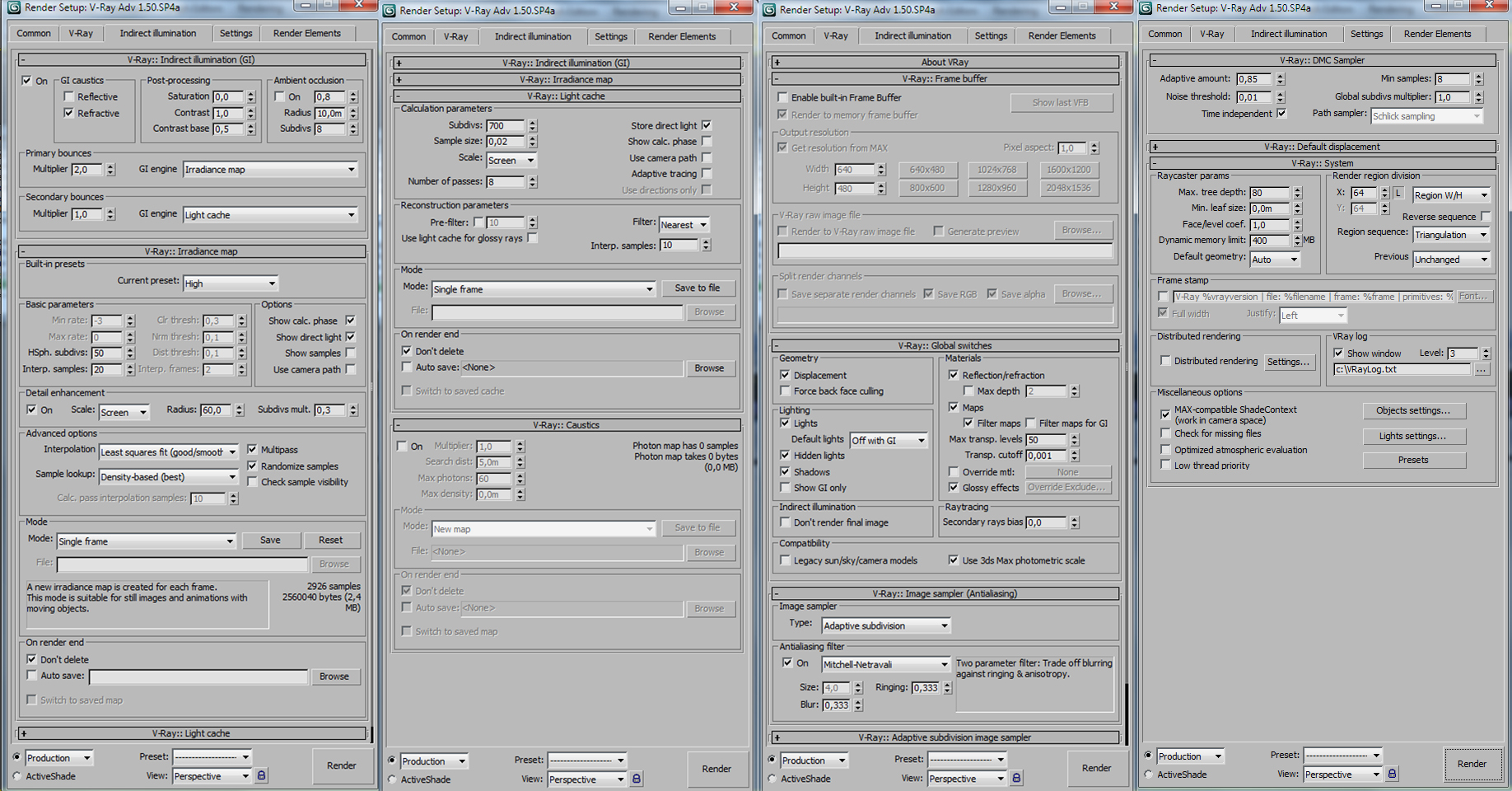The width and height of the screenshot is (1512, 791).
Task: Open Settings tab in the Frame buffer window
Action: click(991, 35)
